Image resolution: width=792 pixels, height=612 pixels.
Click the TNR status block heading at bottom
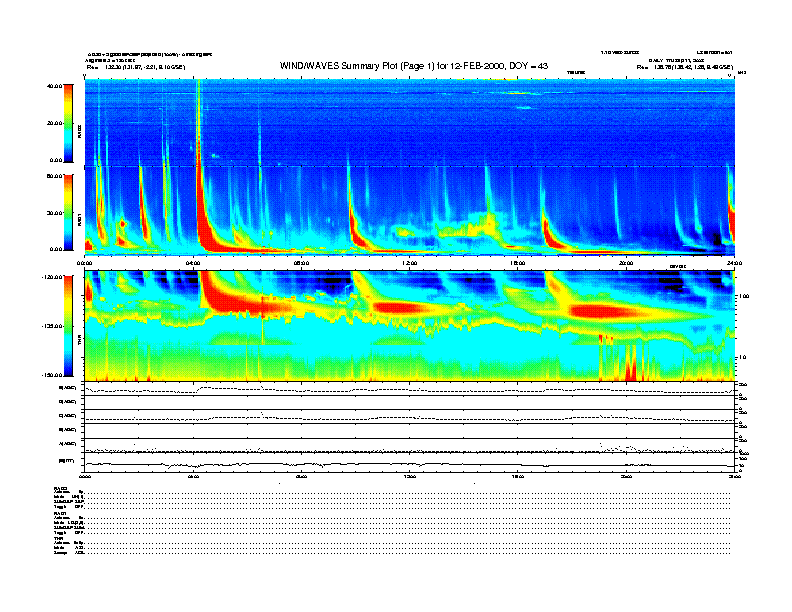coord(58,538)
